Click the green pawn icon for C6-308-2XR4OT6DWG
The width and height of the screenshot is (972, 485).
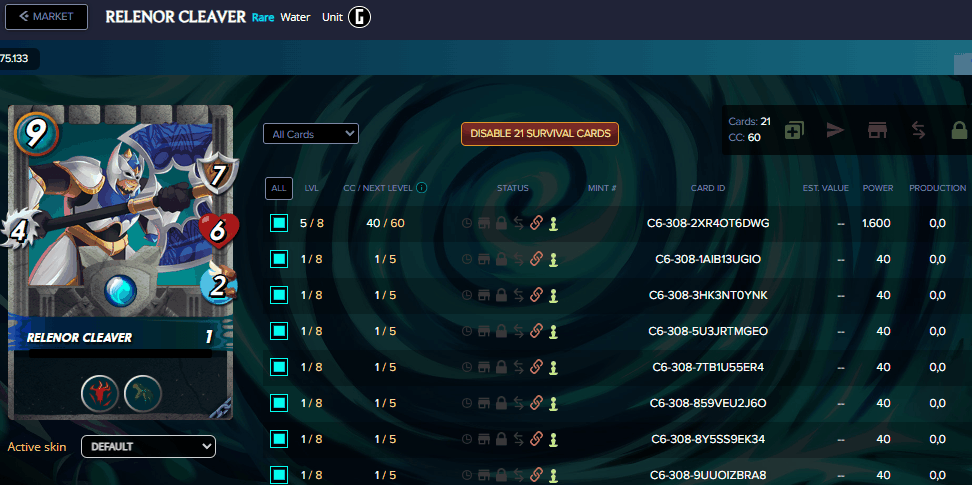(554, 223)
